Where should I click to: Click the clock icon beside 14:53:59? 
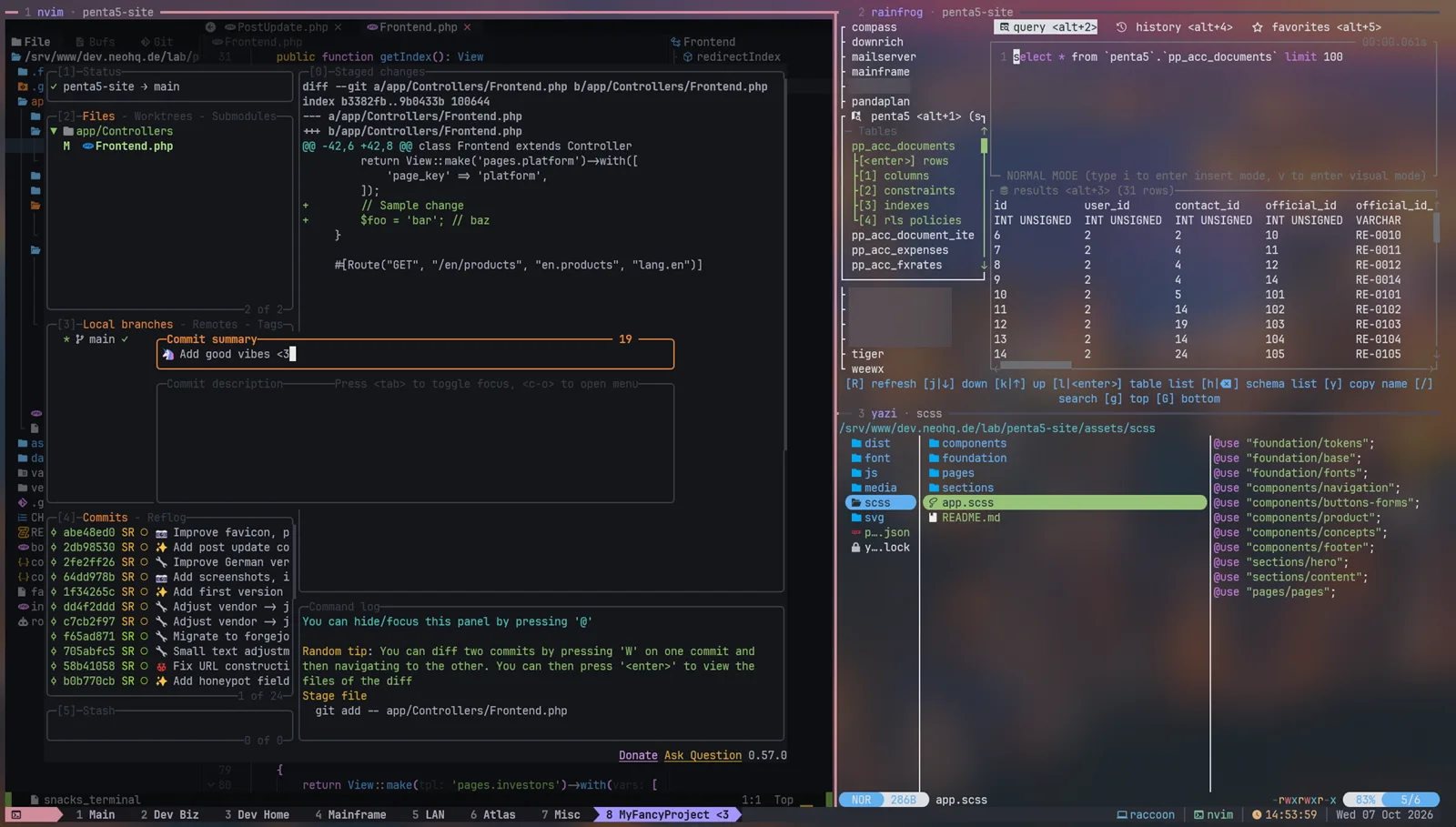pos(1257,814)
